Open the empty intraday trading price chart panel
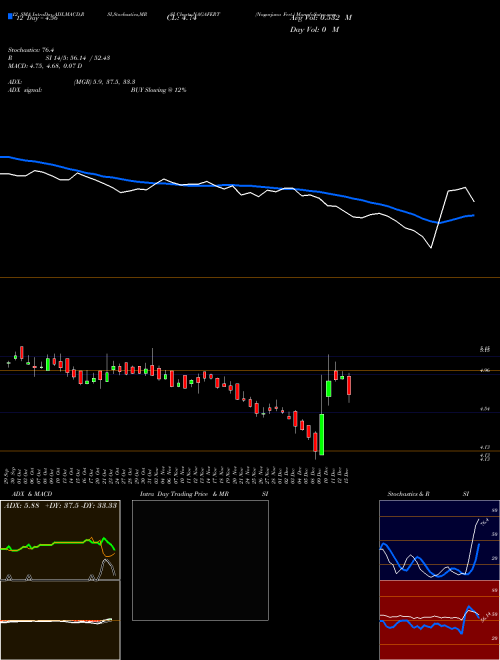500x660 pixels. 200,560
